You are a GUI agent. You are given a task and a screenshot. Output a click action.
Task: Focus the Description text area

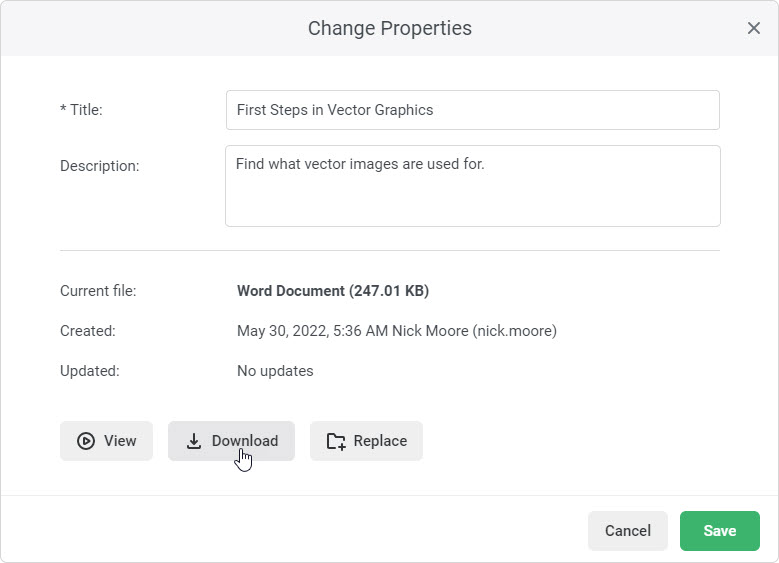[x=472, y=186]
